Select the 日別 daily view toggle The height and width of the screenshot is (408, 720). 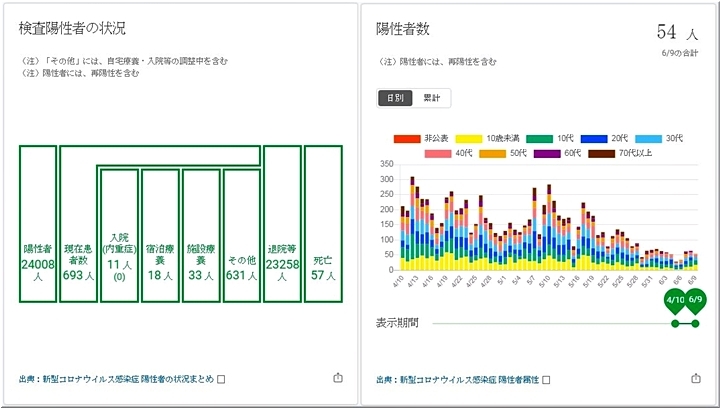(x=394, y=98)
